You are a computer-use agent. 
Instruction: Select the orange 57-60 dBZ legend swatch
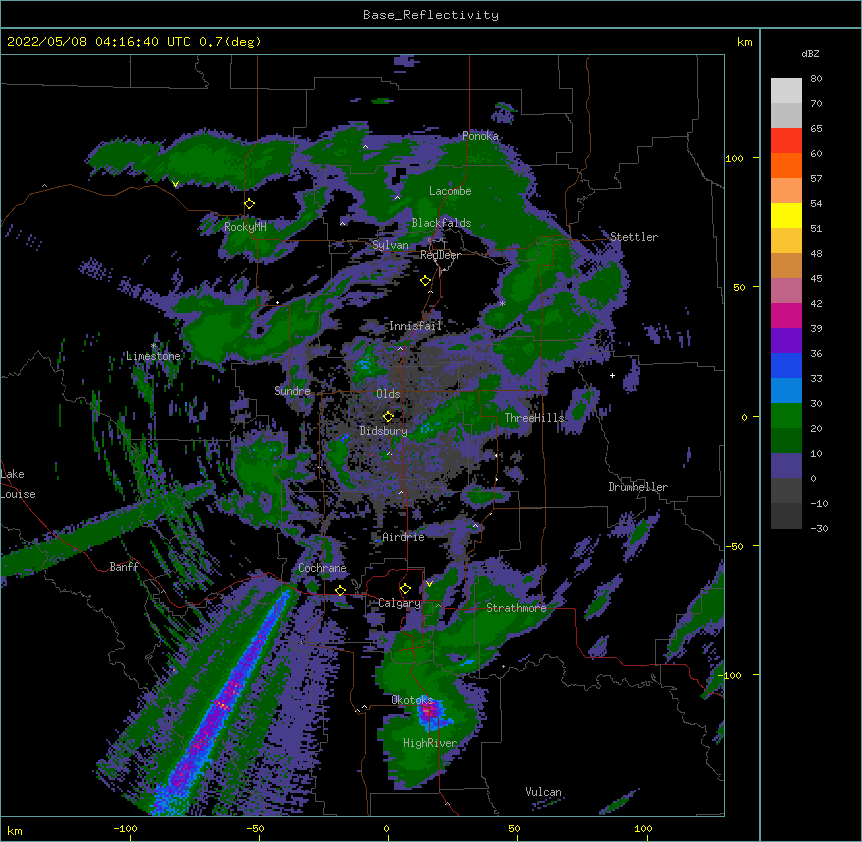point(786,165)
